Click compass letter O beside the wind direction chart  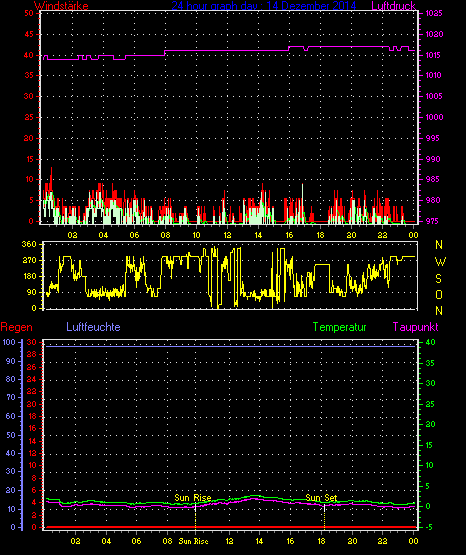439,294
